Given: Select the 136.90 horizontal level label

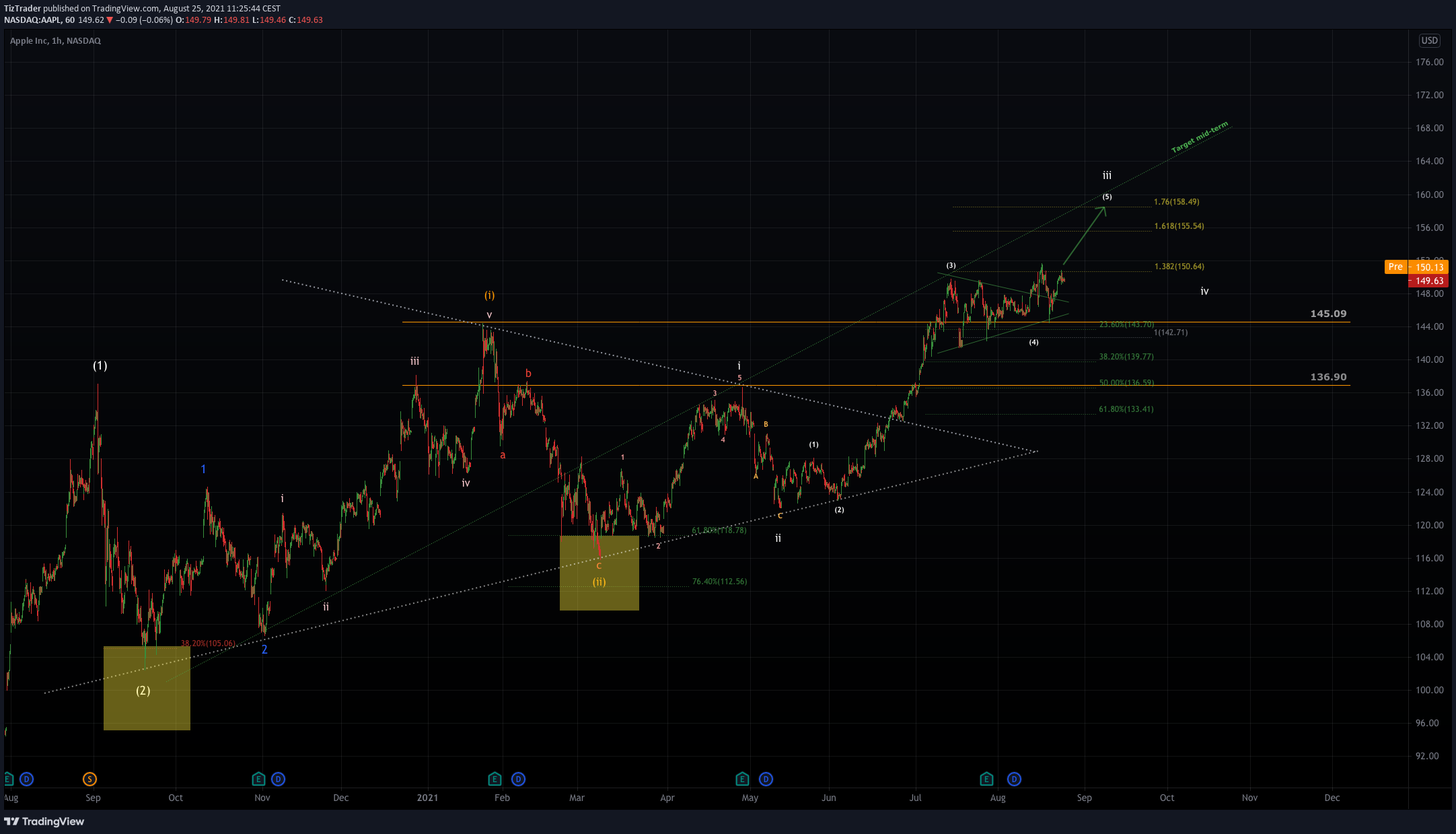Looking at the screenshot, I should tap(1328, 377).
